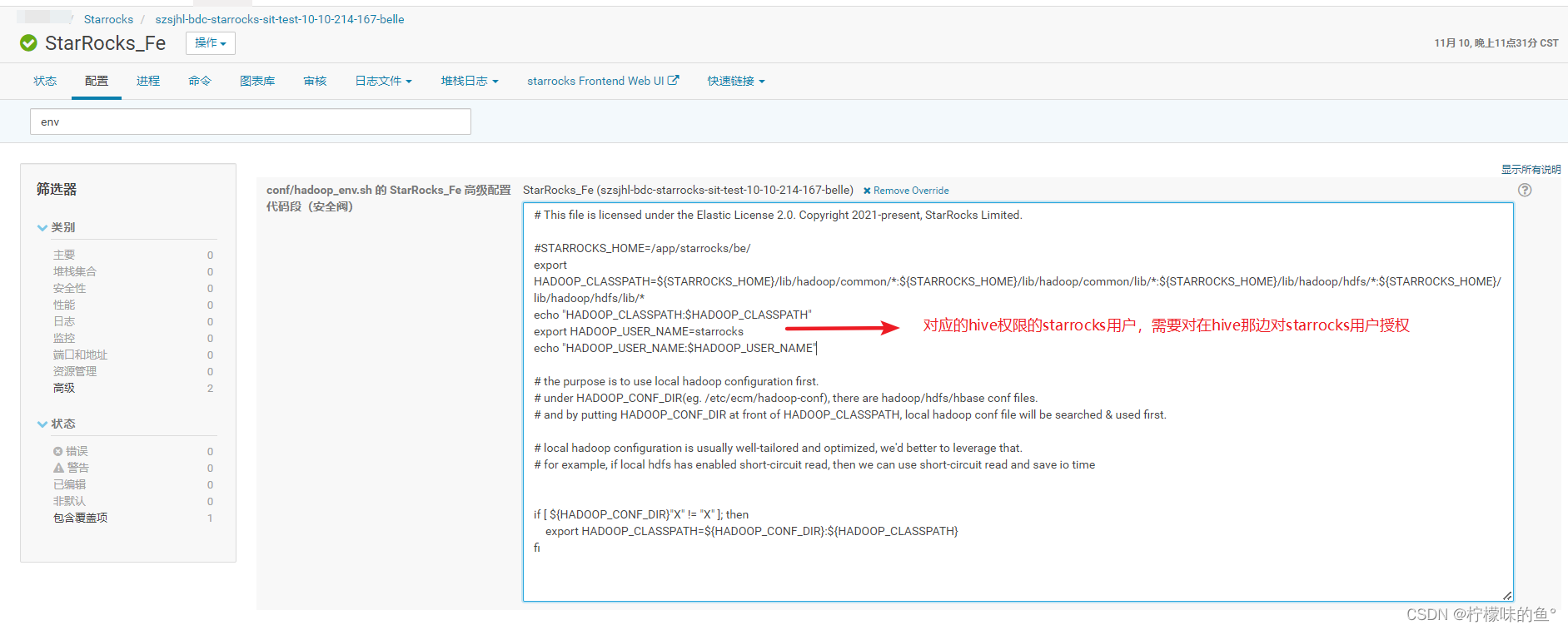This screenshot has width=1568, height=630.
Task: Click the export HADOOP_USER_NAME=starrocks line
Action: [639, 331]
